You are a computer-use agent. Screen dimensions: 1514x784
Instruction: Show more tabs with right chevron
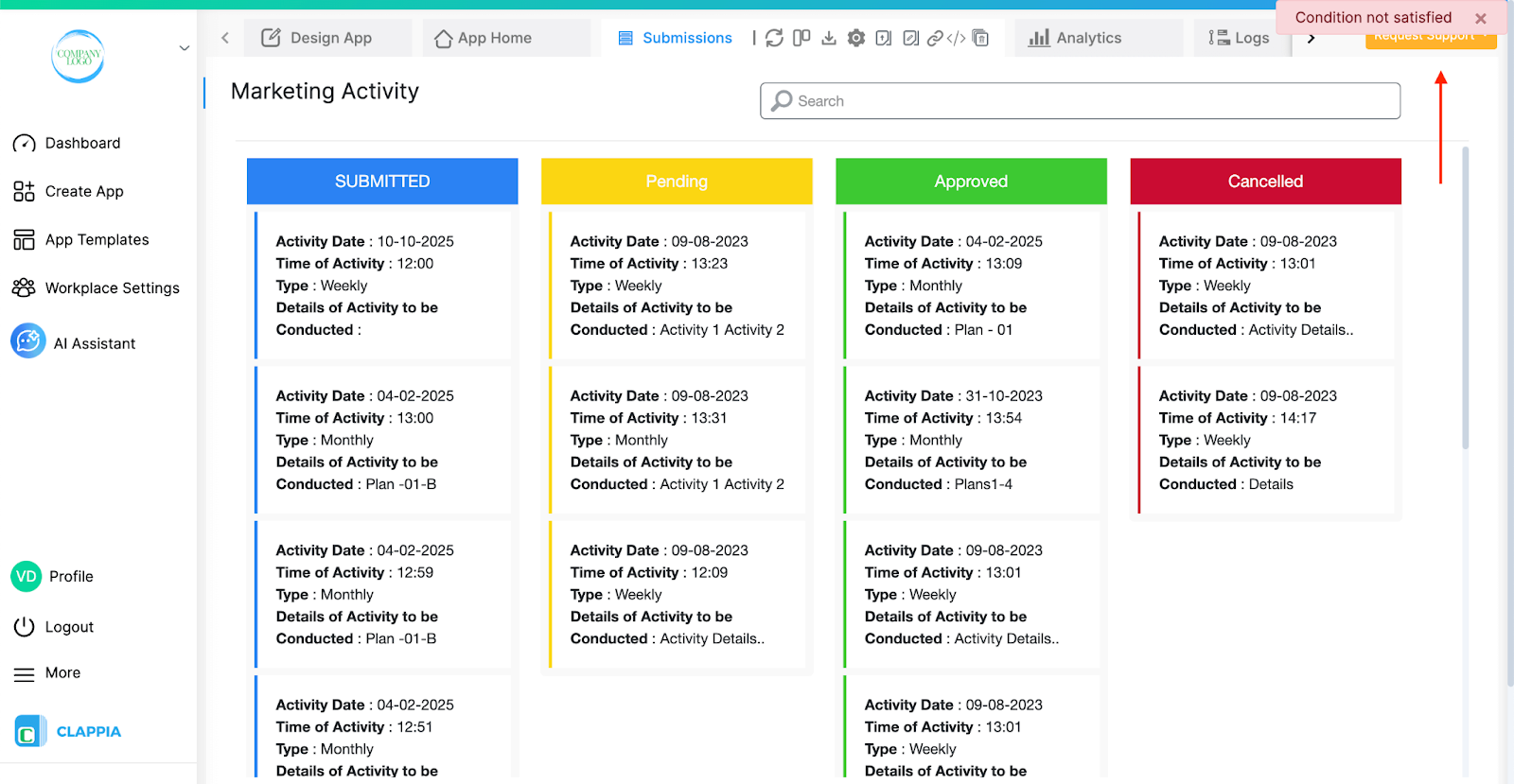coord(1311,39)
